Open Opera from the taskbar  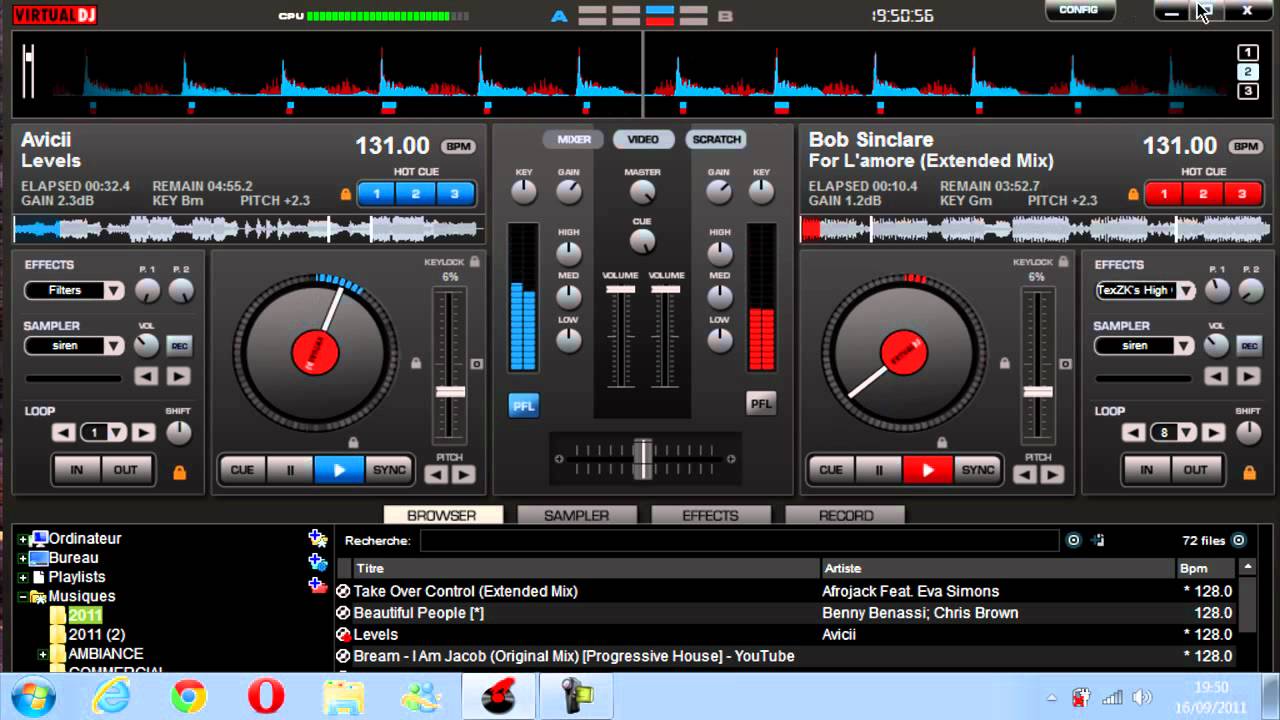click(266, 696)
